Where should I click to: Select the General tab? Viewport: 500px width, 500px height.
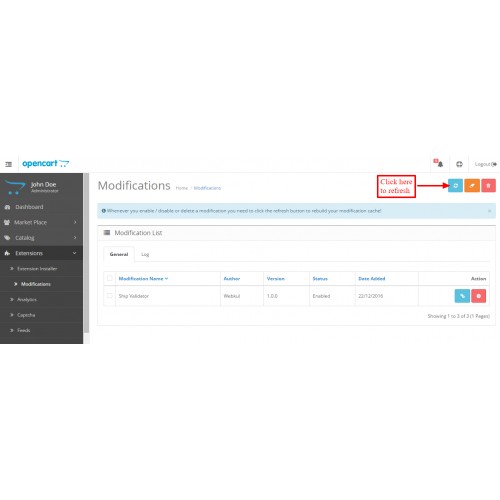pos(119,254)
